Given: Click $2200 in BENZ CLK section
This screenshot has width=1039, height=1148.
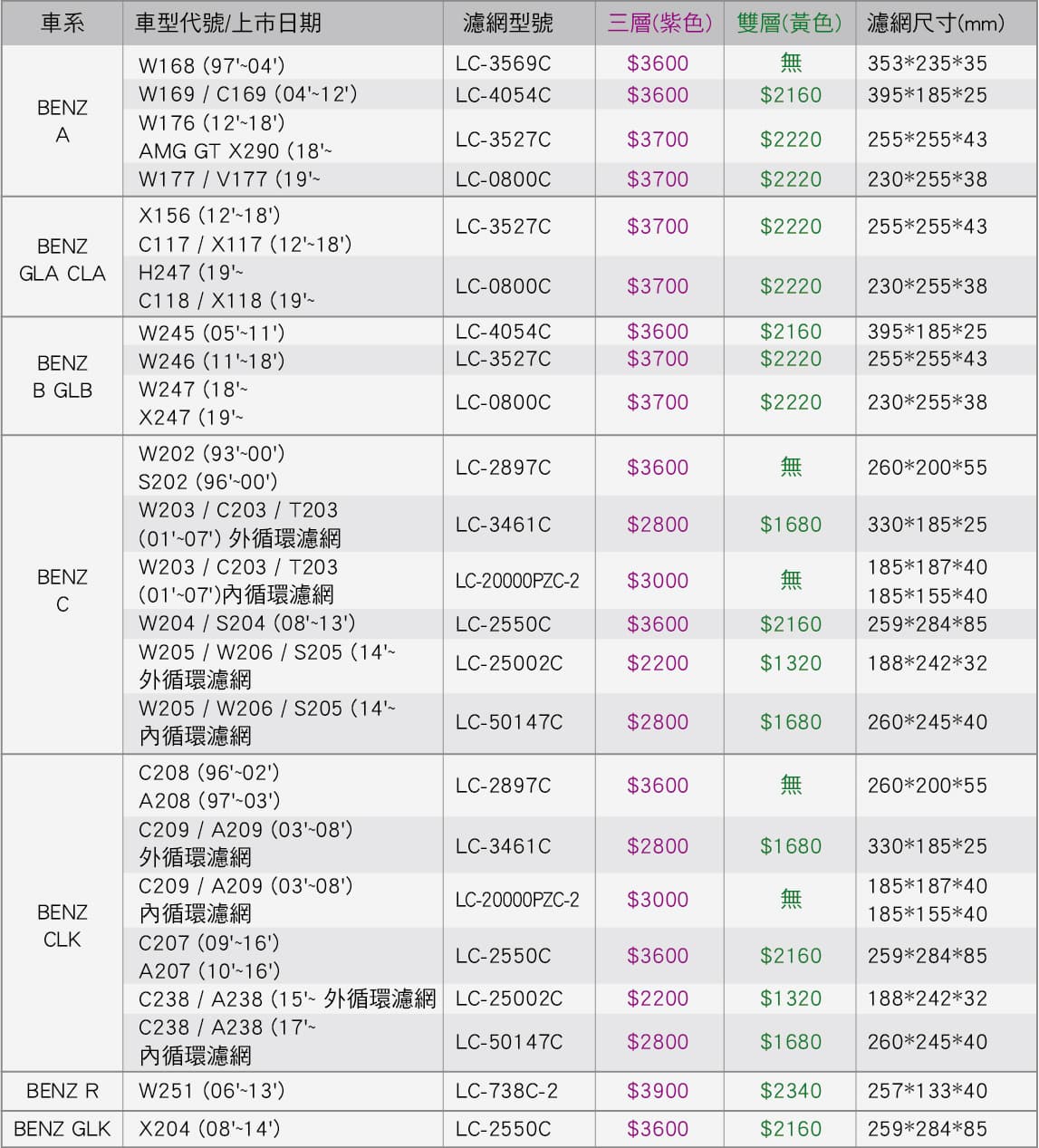Looking at the screenshot, I should pyautogui.click(x=659, y=998).
